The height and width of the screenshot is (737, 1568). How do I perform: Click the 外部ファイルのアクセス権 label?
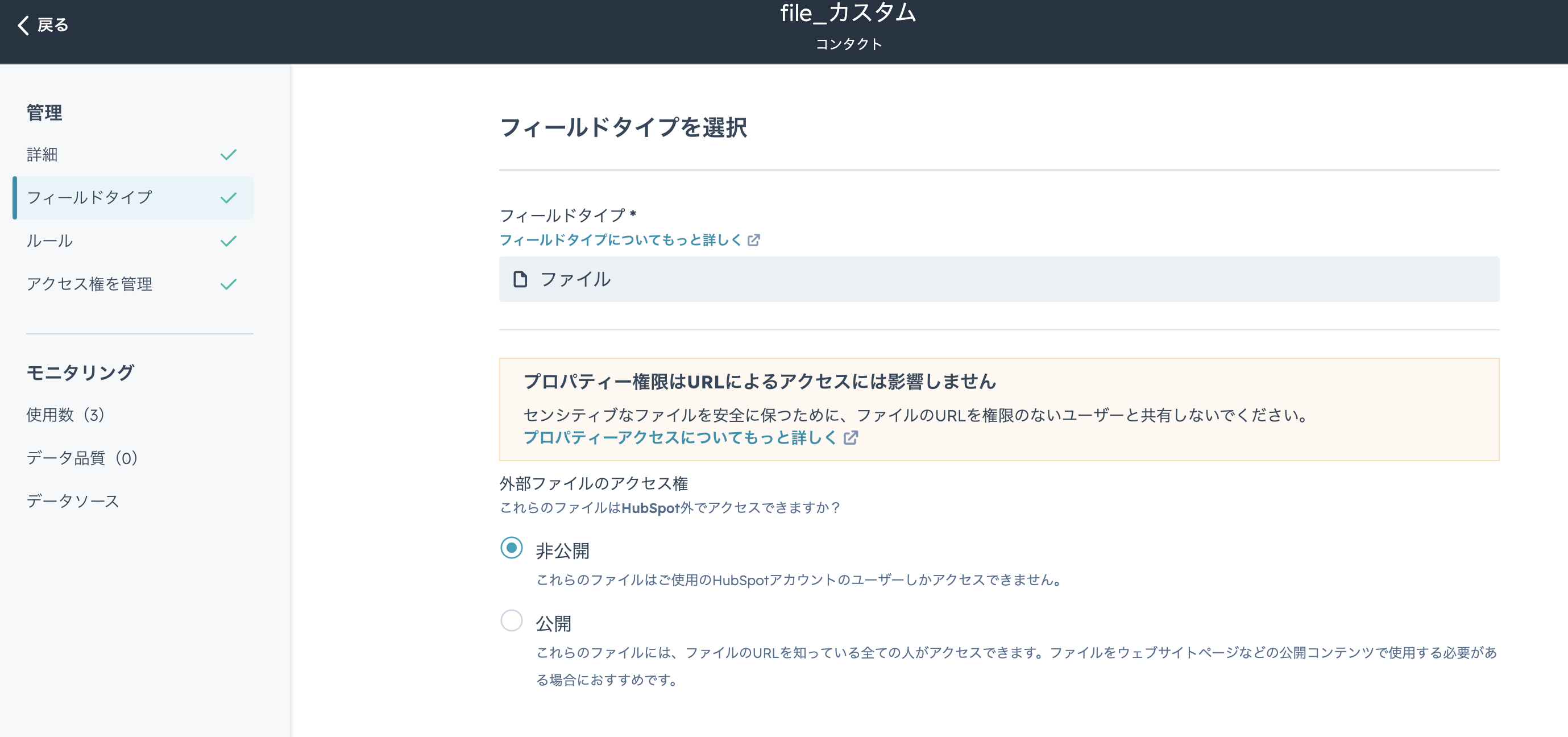(x=594, y=483)
